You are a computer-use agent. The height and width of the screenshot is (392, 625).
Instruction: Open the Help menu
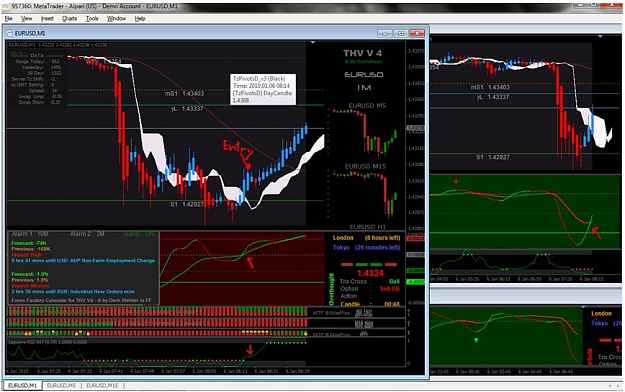point(140,18)
